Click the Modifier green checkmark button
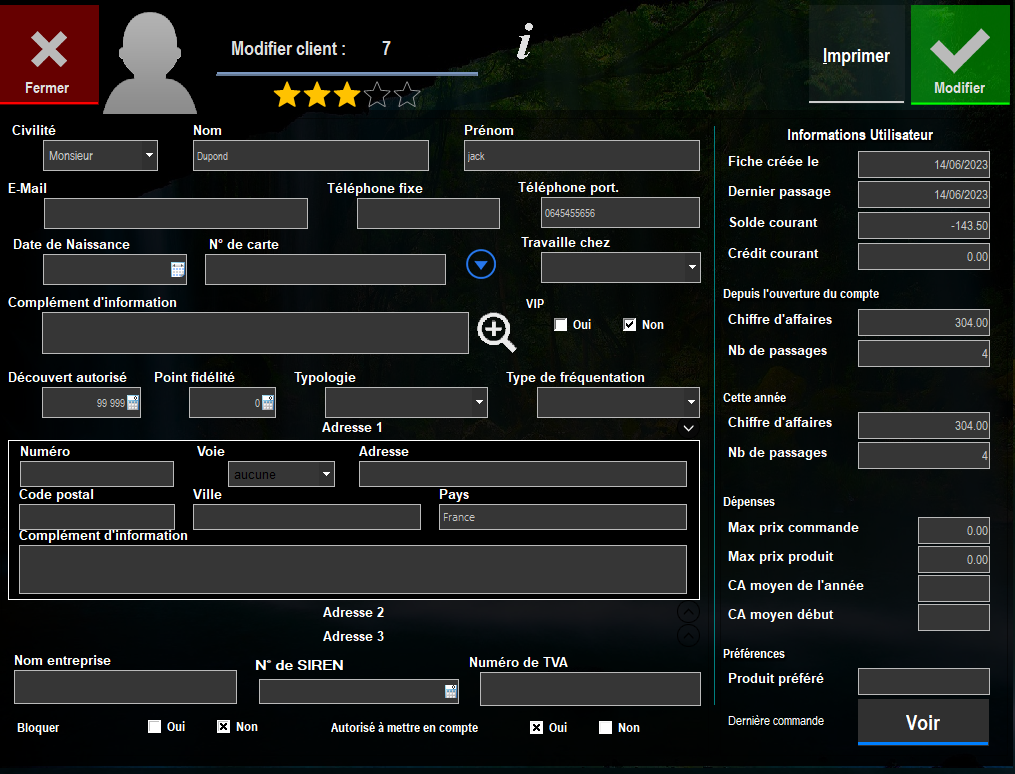 coord(959,54)
